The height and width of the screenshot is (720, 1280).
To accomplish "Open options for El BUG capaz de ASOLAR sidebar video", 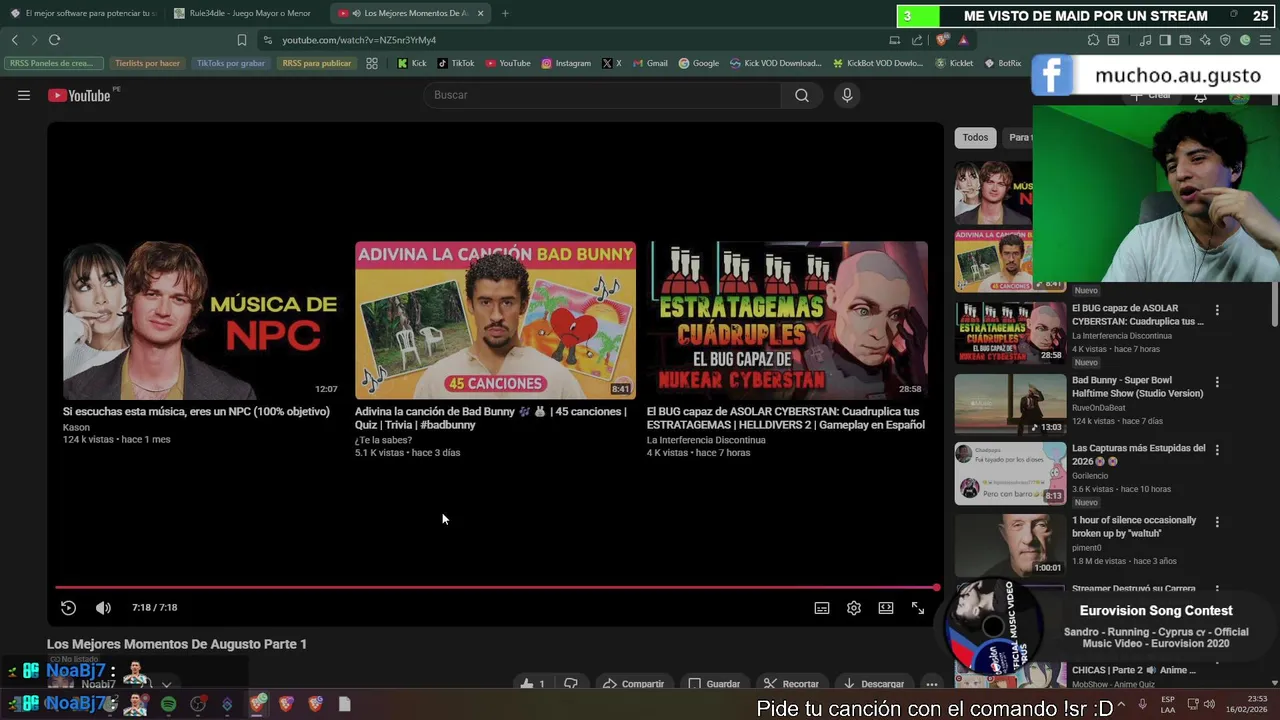I will click(1217, 310).
